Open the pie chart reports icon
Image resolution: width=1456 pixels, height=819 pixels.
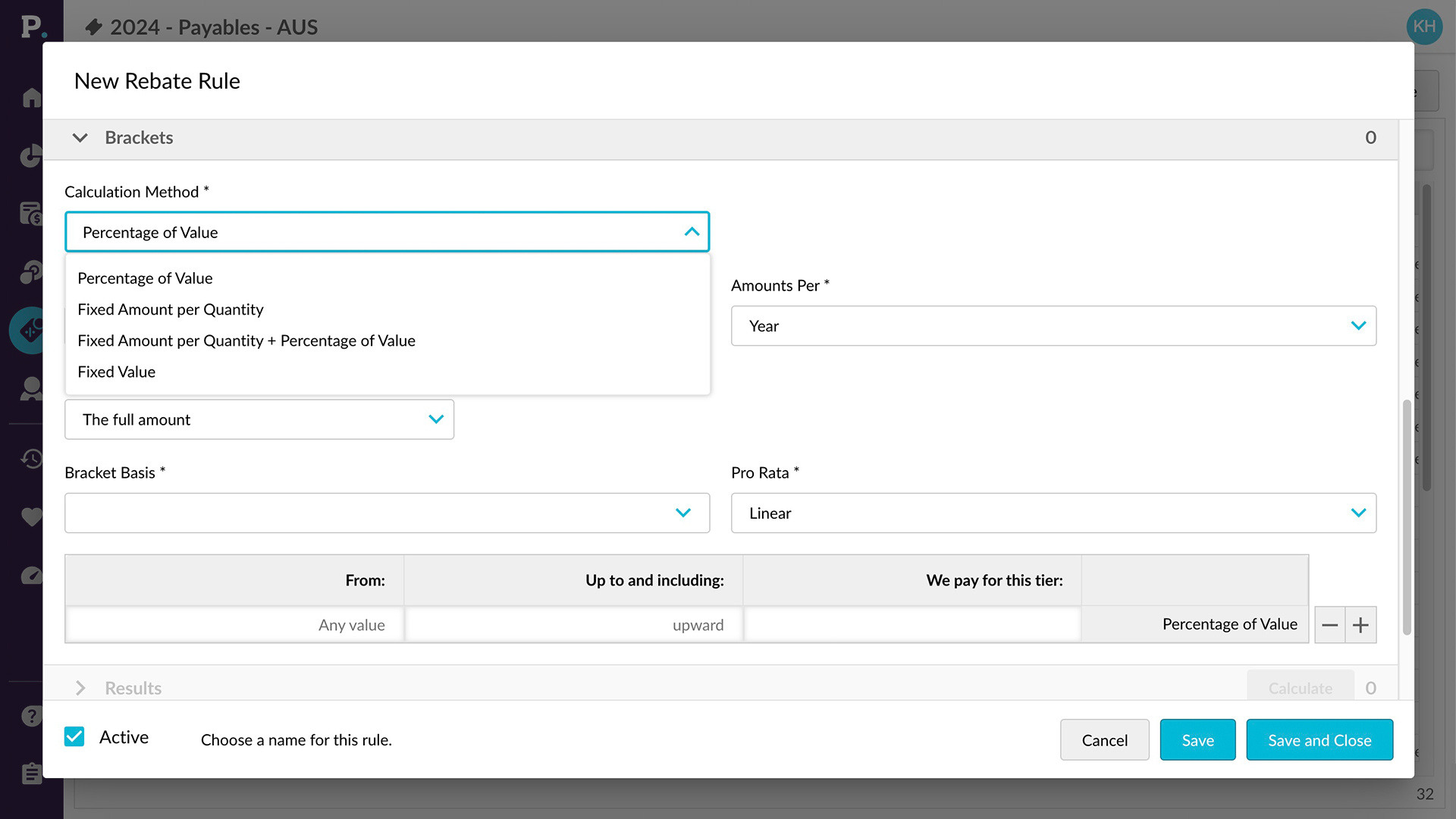31,155
